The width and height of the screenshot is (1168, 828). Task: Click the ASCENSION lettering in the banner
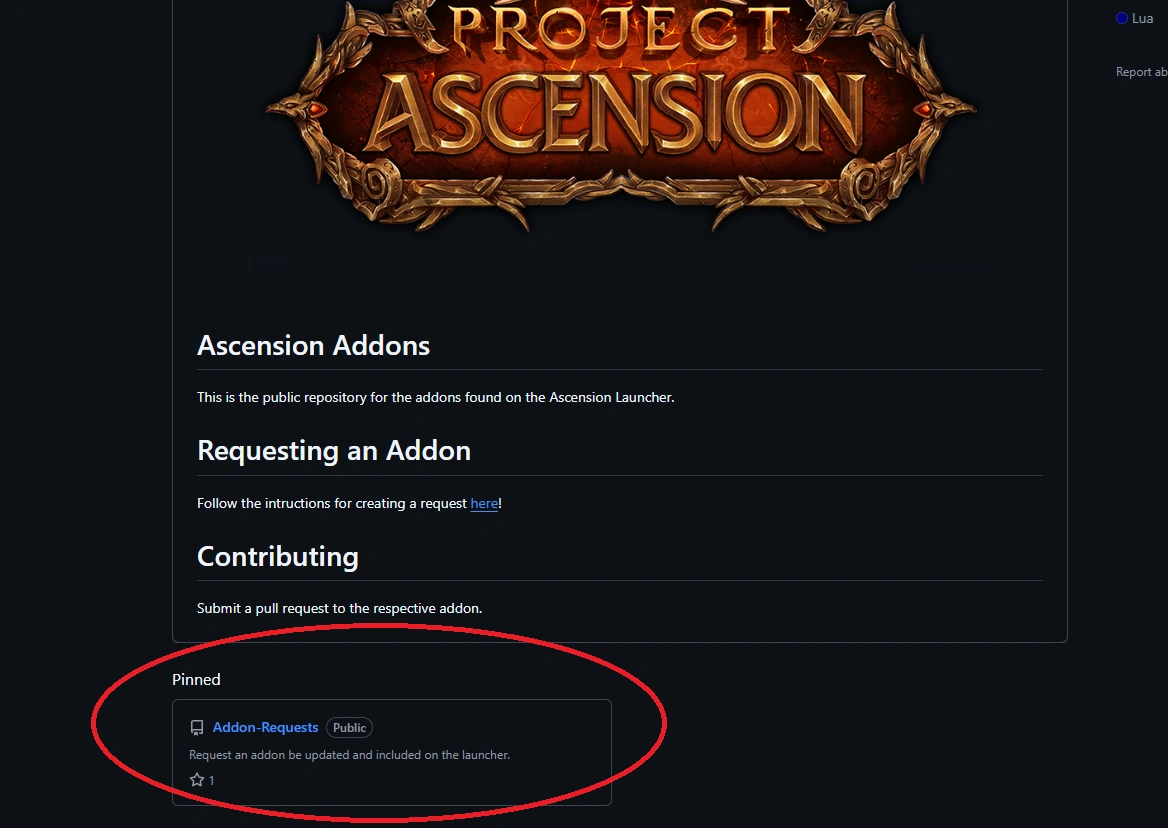pyautogui.click(x=620, y=112)
